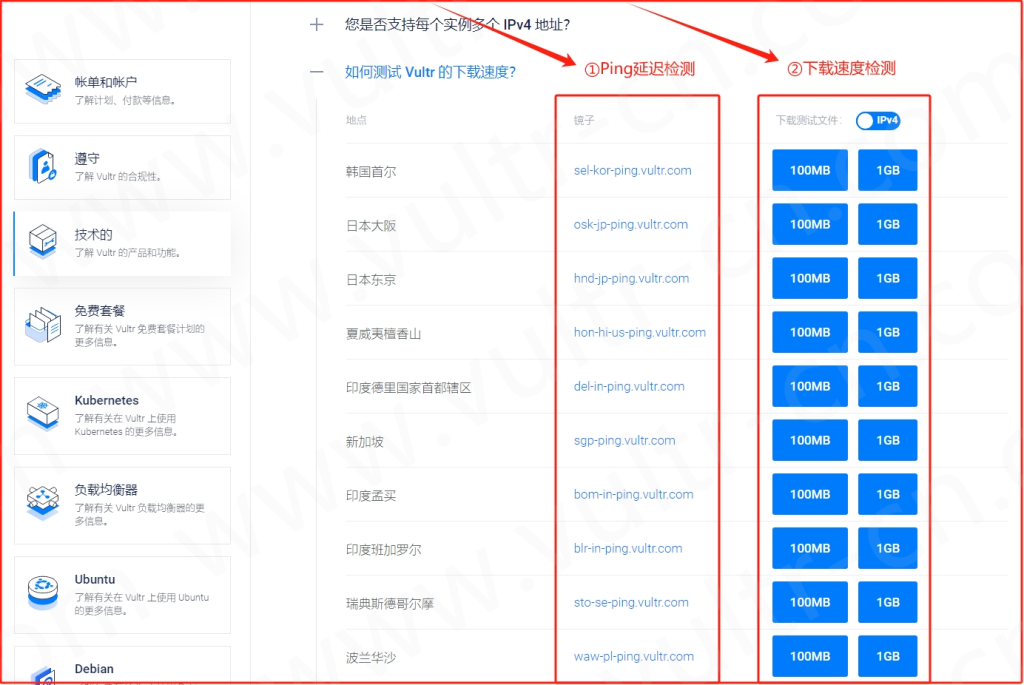Download 1GB file for 夏威夷檀香山

888,332
